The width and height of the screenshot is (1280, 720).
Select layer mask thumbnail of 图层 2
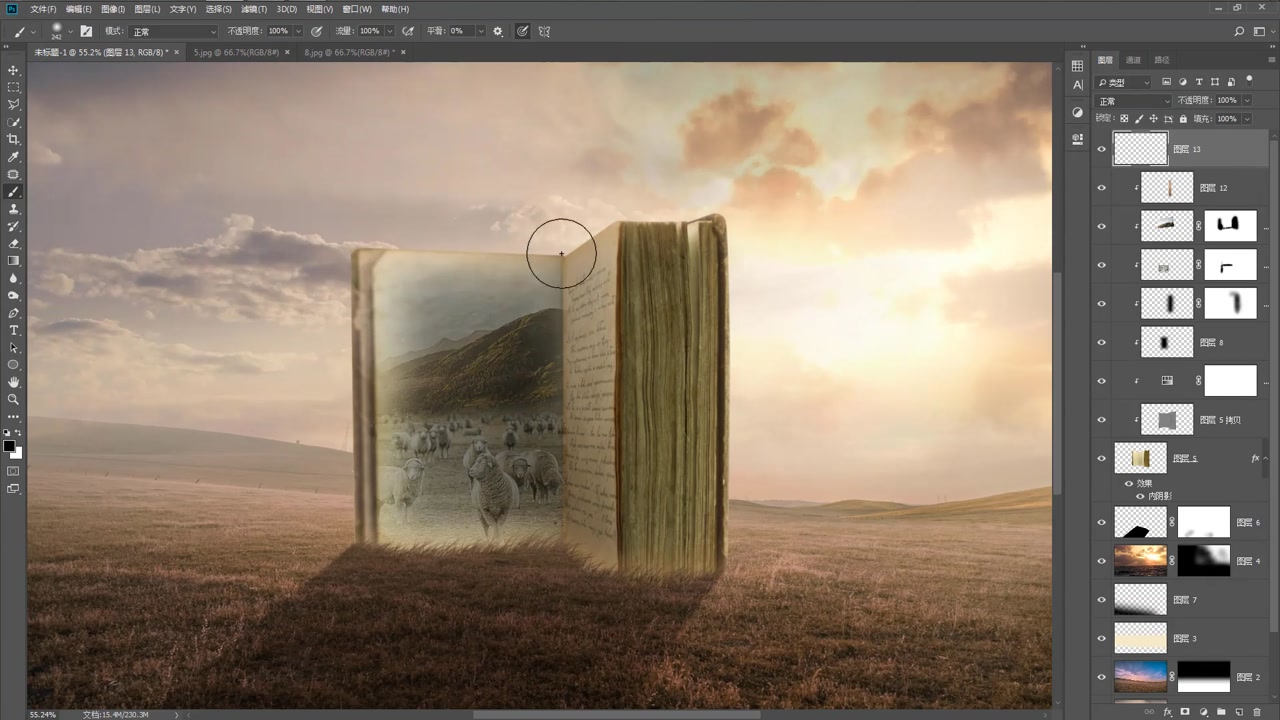point(1203,677)
